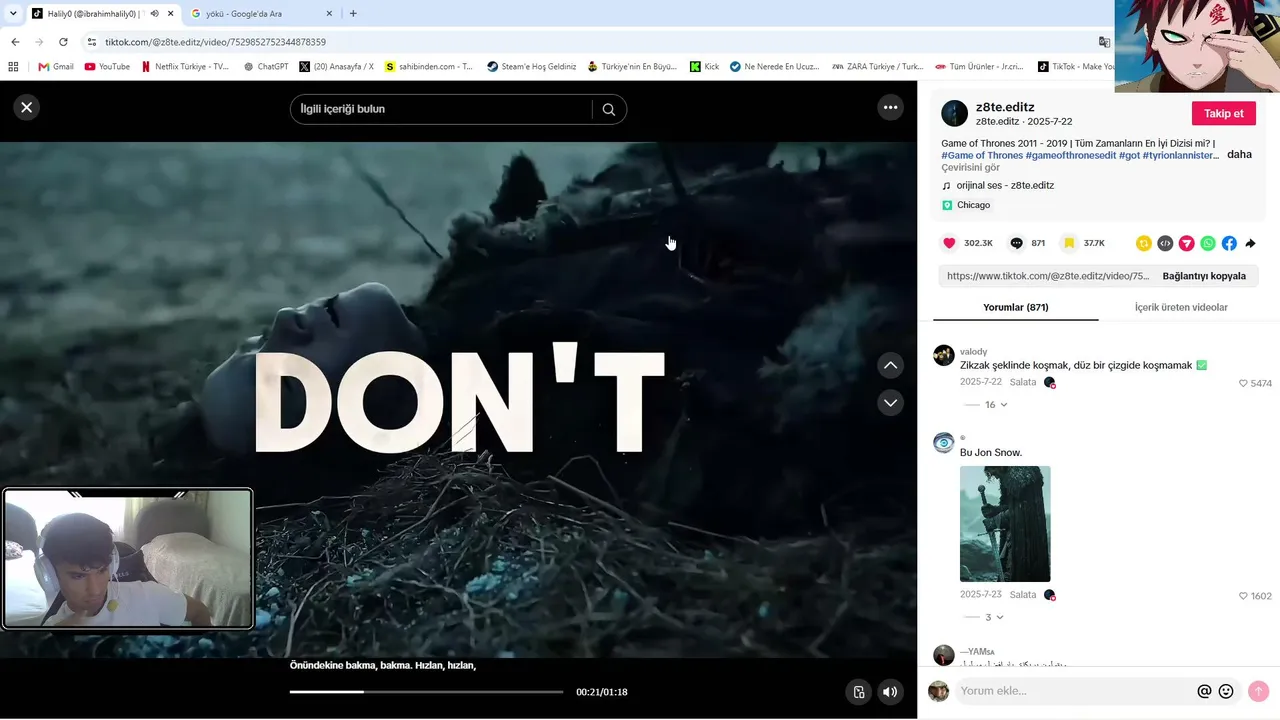This screenshot has width=1280, height=720.
Task: Select the 'Yorumlar (871)' tab
Action: click(1016, 308)
